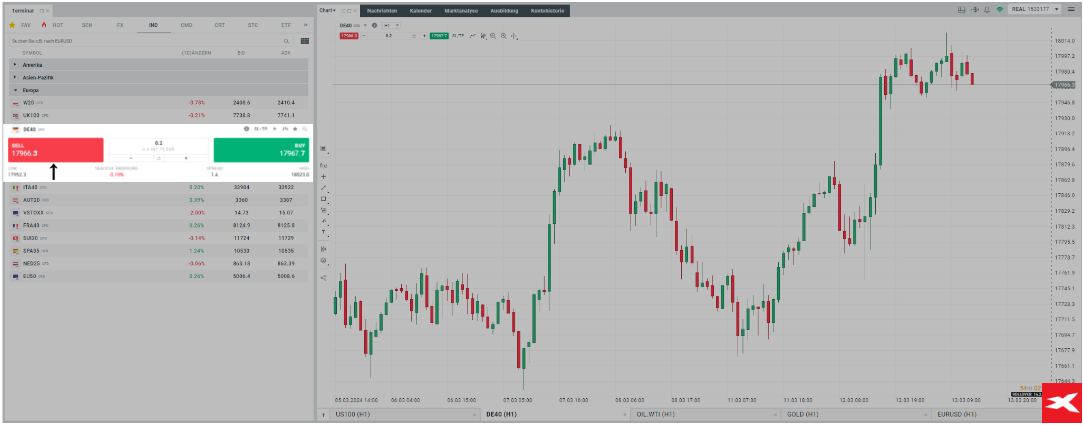Switch to the CRT crypto tab

point(220,25)
